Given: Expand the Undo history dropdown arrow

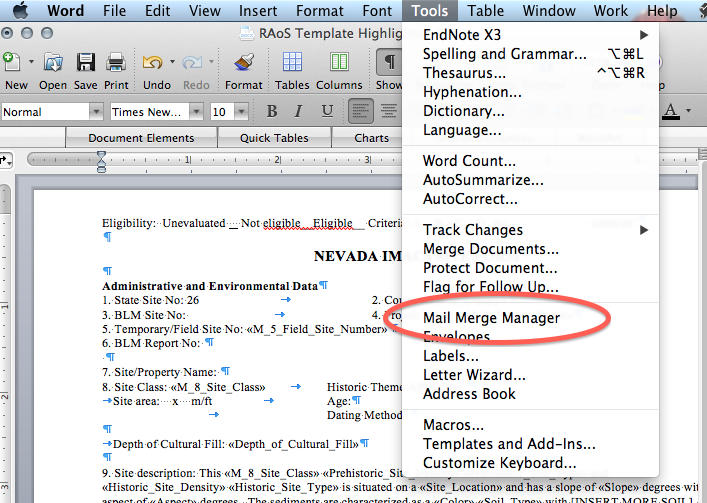Looking at the screenshot, I should [172, 61].
